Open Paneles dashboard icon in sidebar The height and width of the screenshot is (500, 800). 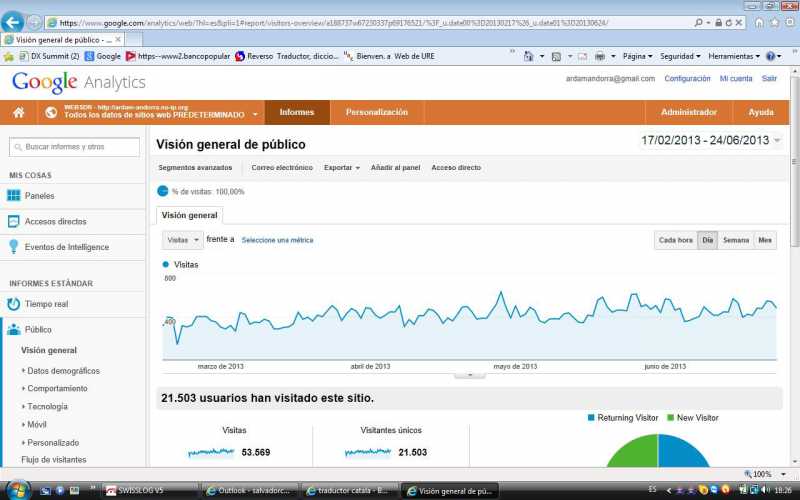(14, 196)
